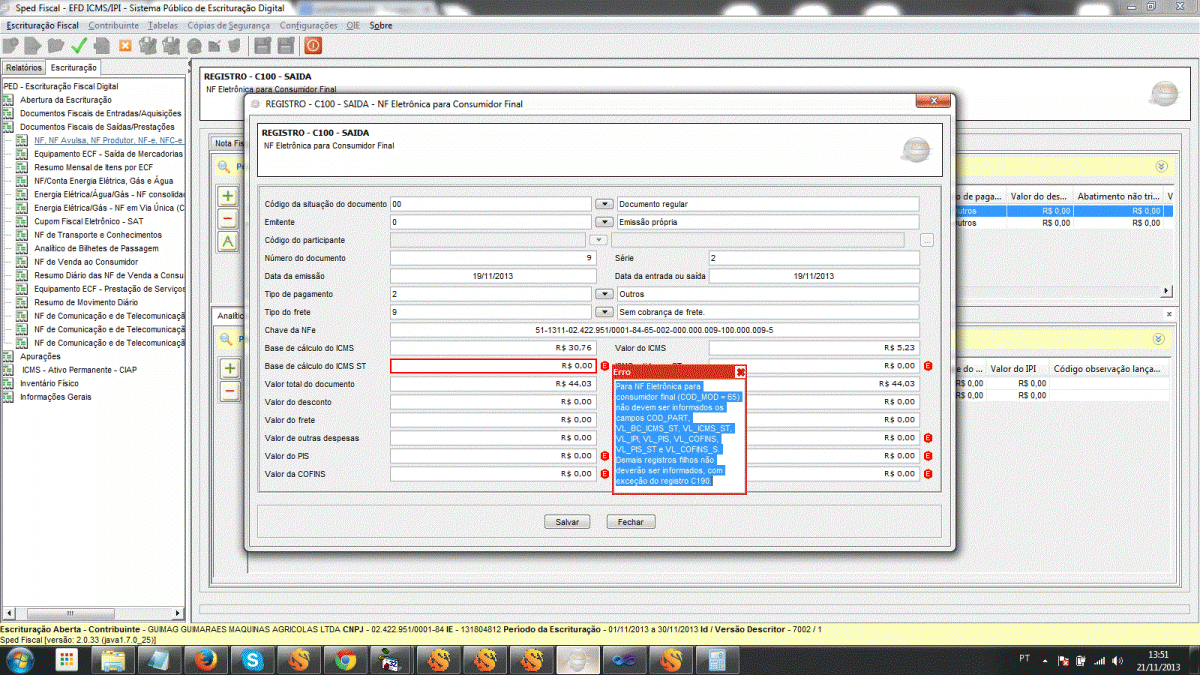Click error indicator beside Valor da COFINS field

pyautogui.click(x=604, y=474)
